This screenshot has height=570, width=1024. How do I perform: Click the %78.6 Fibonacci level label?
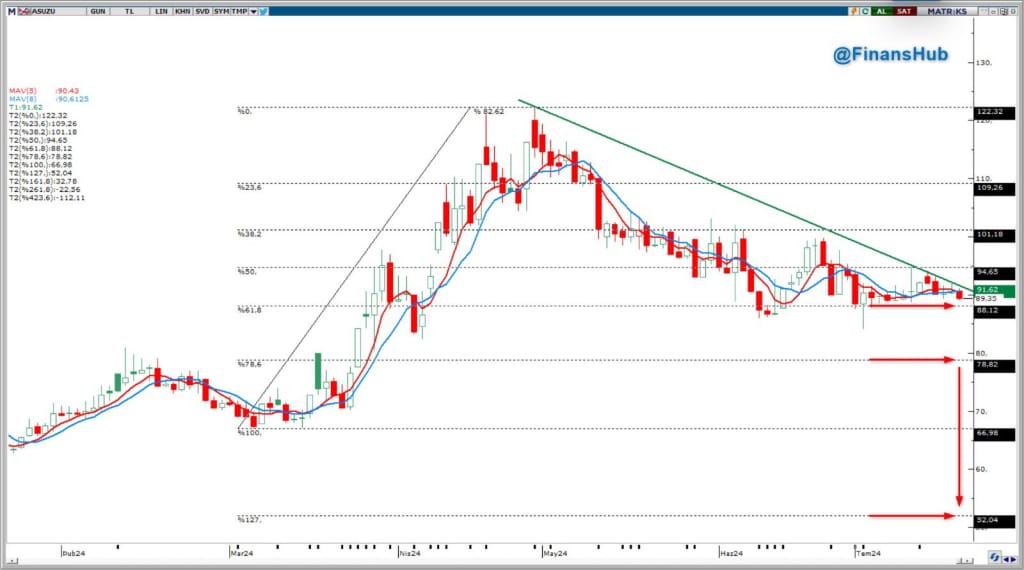pyautogui.click(x=250, y=364)
